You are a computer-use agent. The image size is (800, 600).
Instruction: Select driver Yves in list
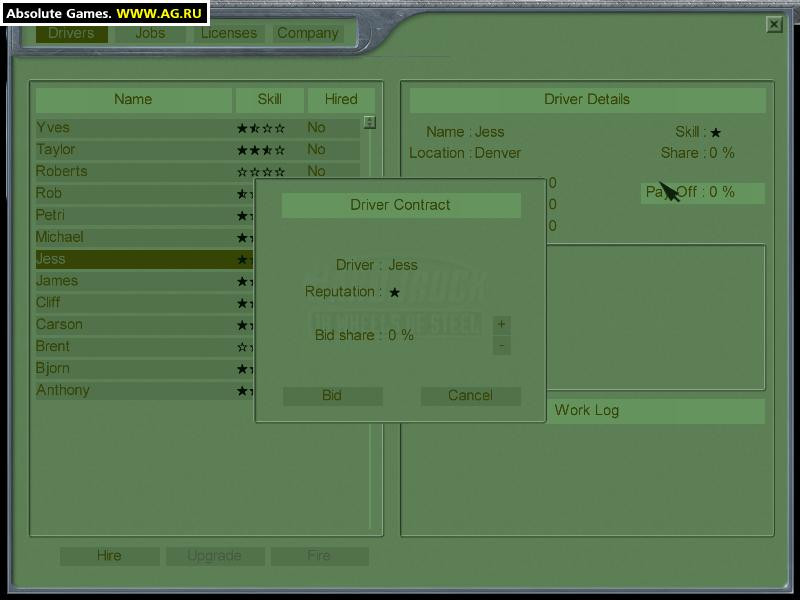click(x=54, y=128)
